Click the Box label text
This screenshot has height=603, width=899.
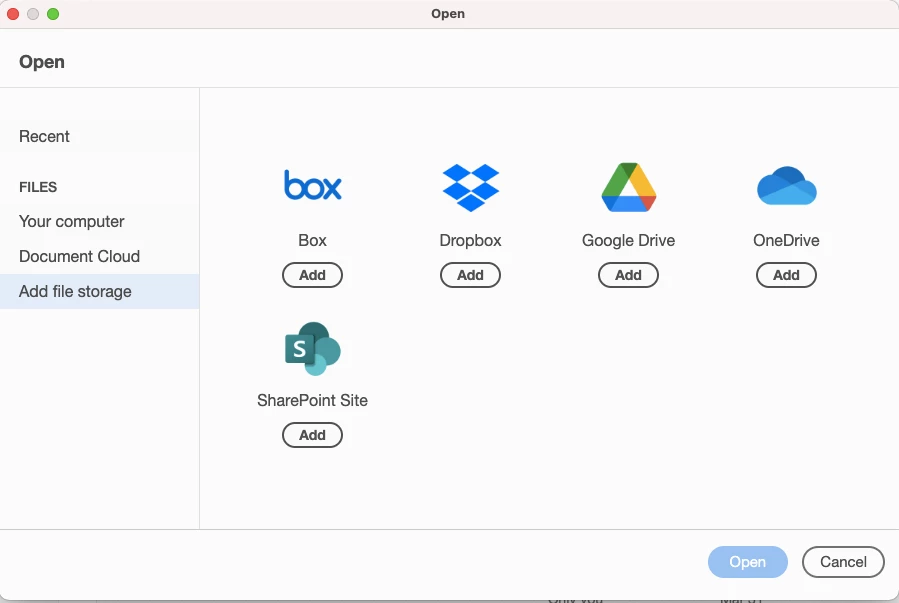(x=312, y=240)
